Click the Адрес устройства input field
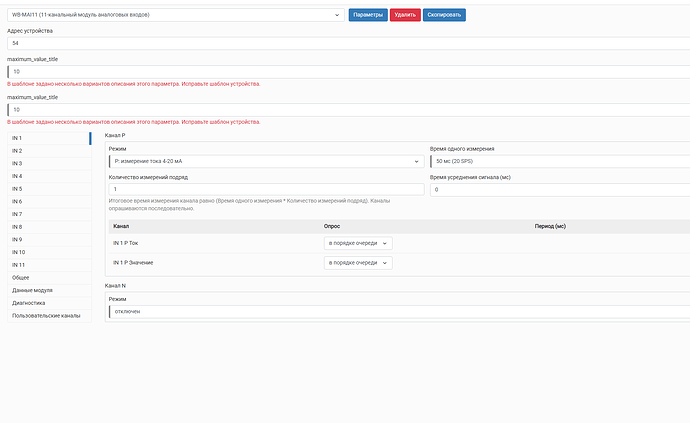The image size is (690, 423). (x=349, y=43)
